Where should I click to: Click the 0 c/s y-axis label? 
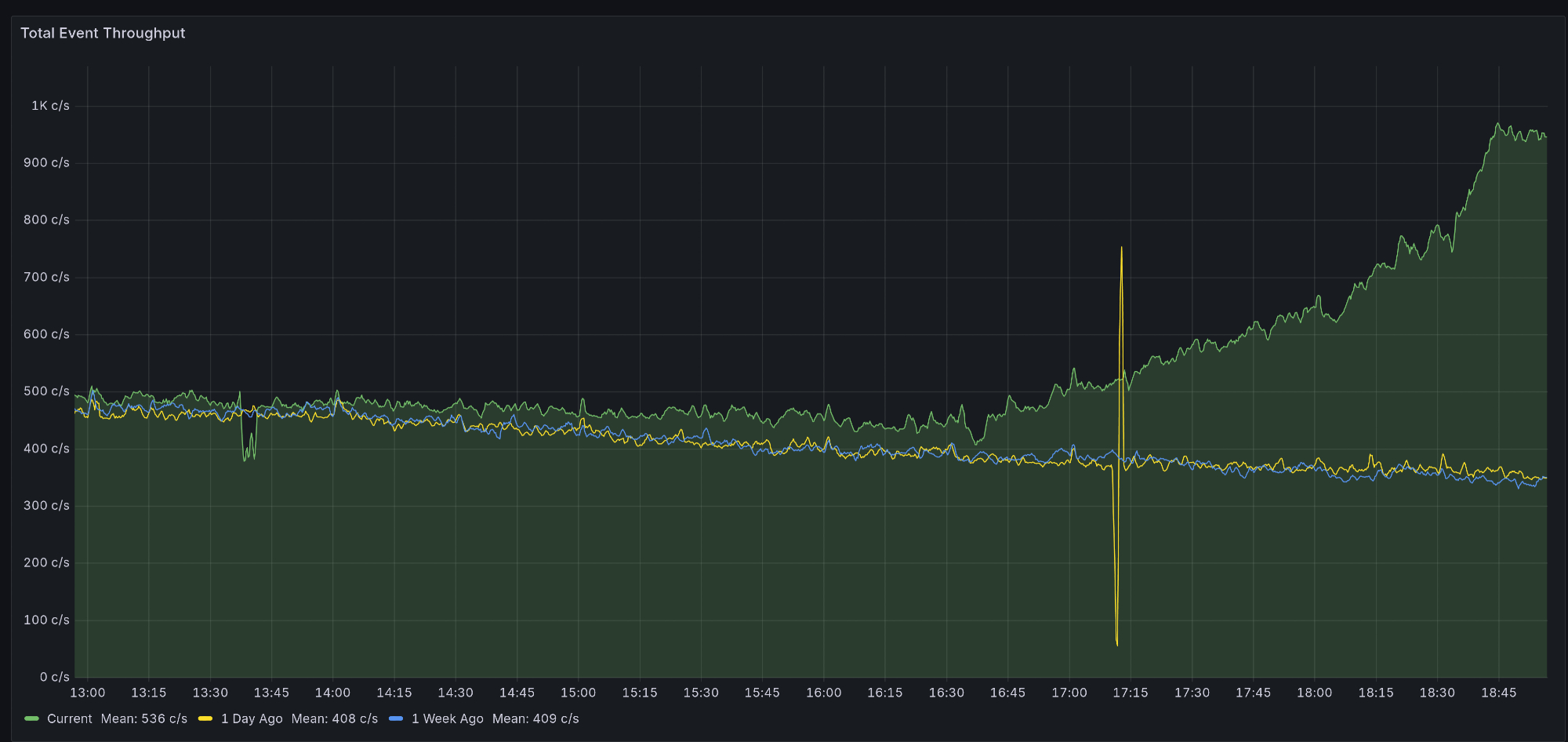click(x=55, y=677)
